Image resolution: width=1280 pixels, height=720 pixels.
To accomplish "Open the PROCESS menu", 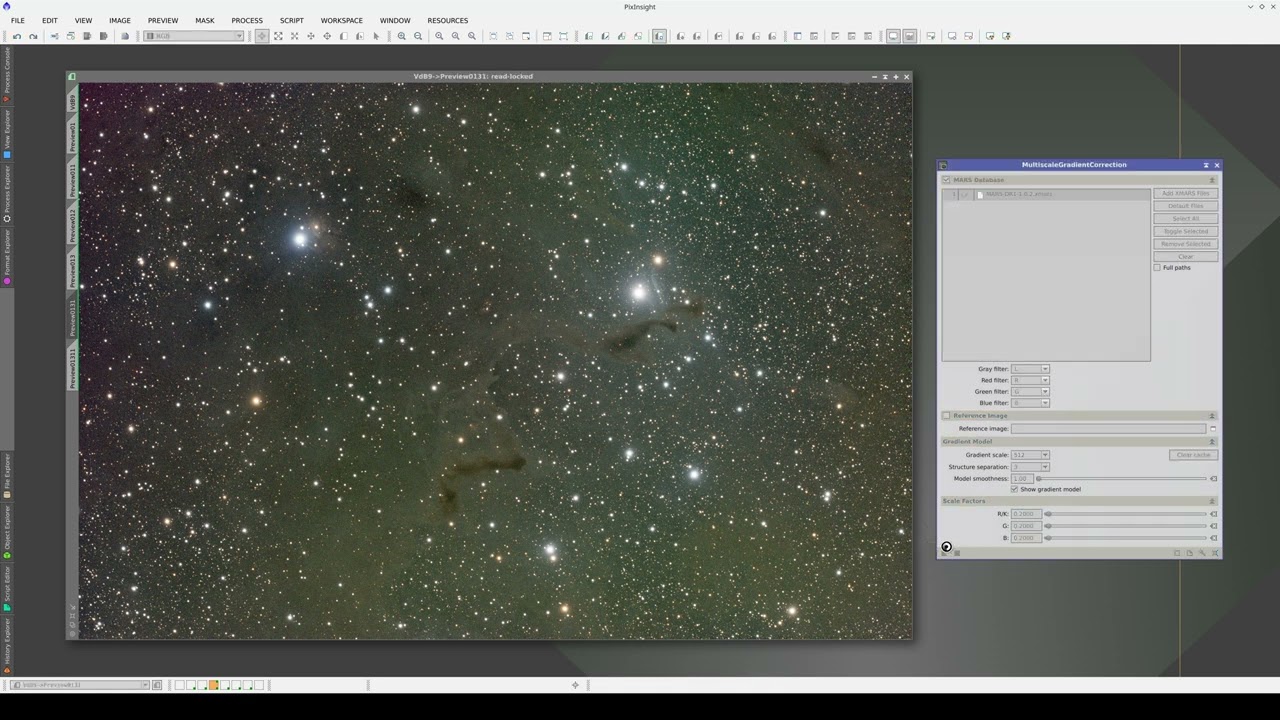I will click(x=247, y=20).
